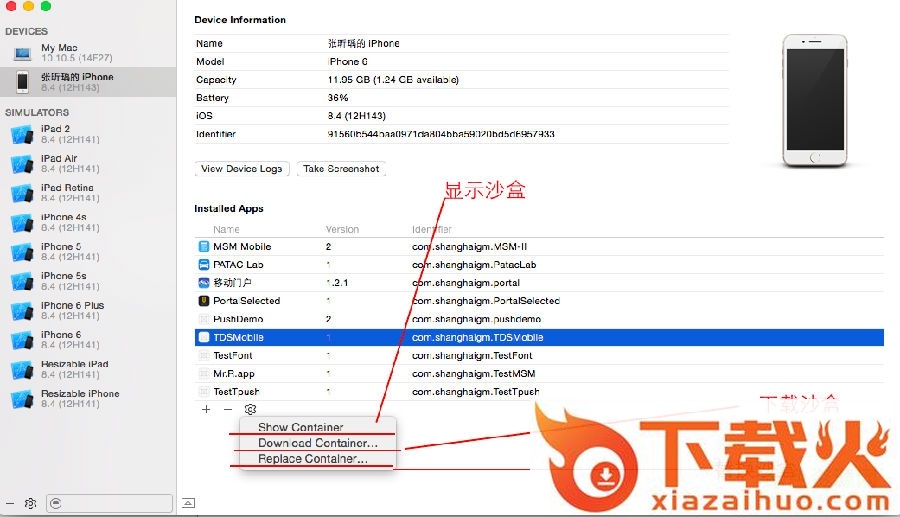Screen dimensions: 900x517
Task: Click the TestFont app icon
Action: click(x=204, y=356)
